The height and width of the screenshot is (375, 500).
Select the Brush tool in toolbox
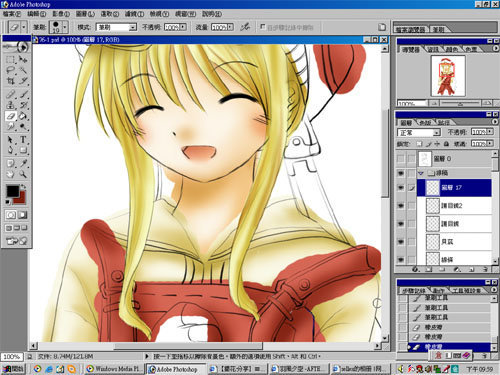tap(23, 94)
